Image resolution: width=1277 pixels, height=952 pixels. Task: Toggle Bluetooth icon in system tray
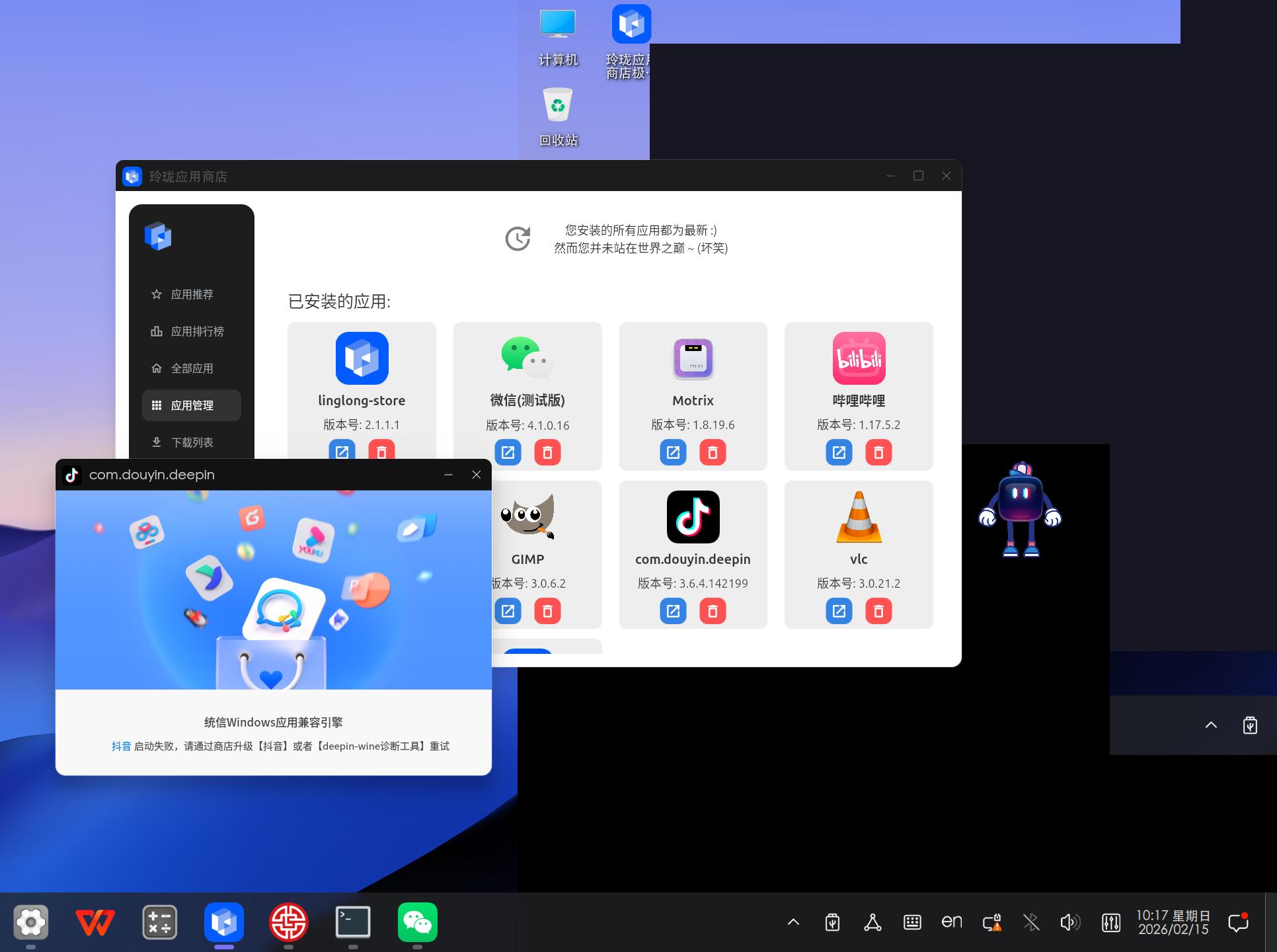(x=1030, y=922)
